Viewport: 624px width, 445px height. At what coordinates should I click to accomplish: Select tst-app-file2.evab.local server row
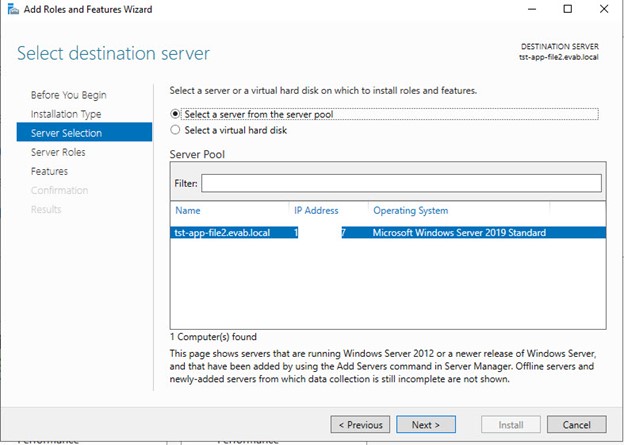point(388,232)
